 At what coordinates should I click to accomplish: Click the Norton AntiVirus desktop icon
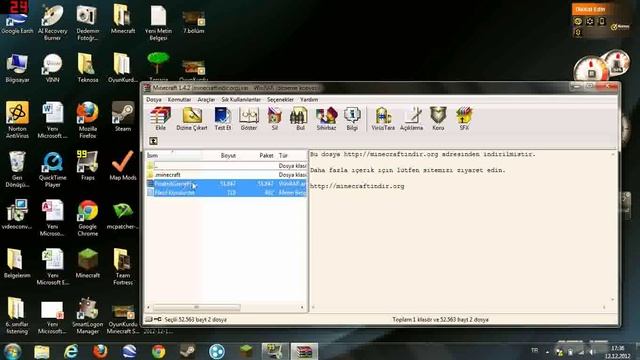pyautogui.click(x=17, y=120)
